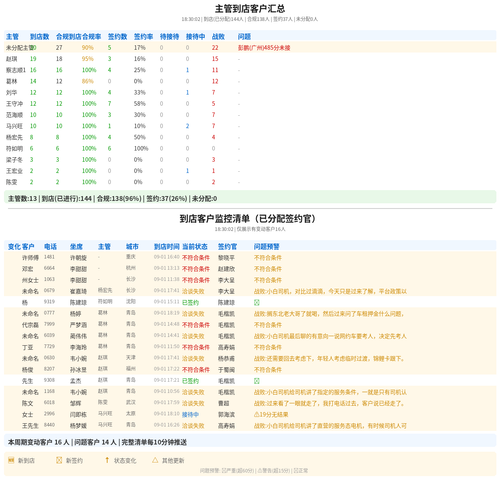Click the 合规到店 value 27
The height and width of the screenshot is (493, 500).
pyautogui.click(x=59, y=48)
